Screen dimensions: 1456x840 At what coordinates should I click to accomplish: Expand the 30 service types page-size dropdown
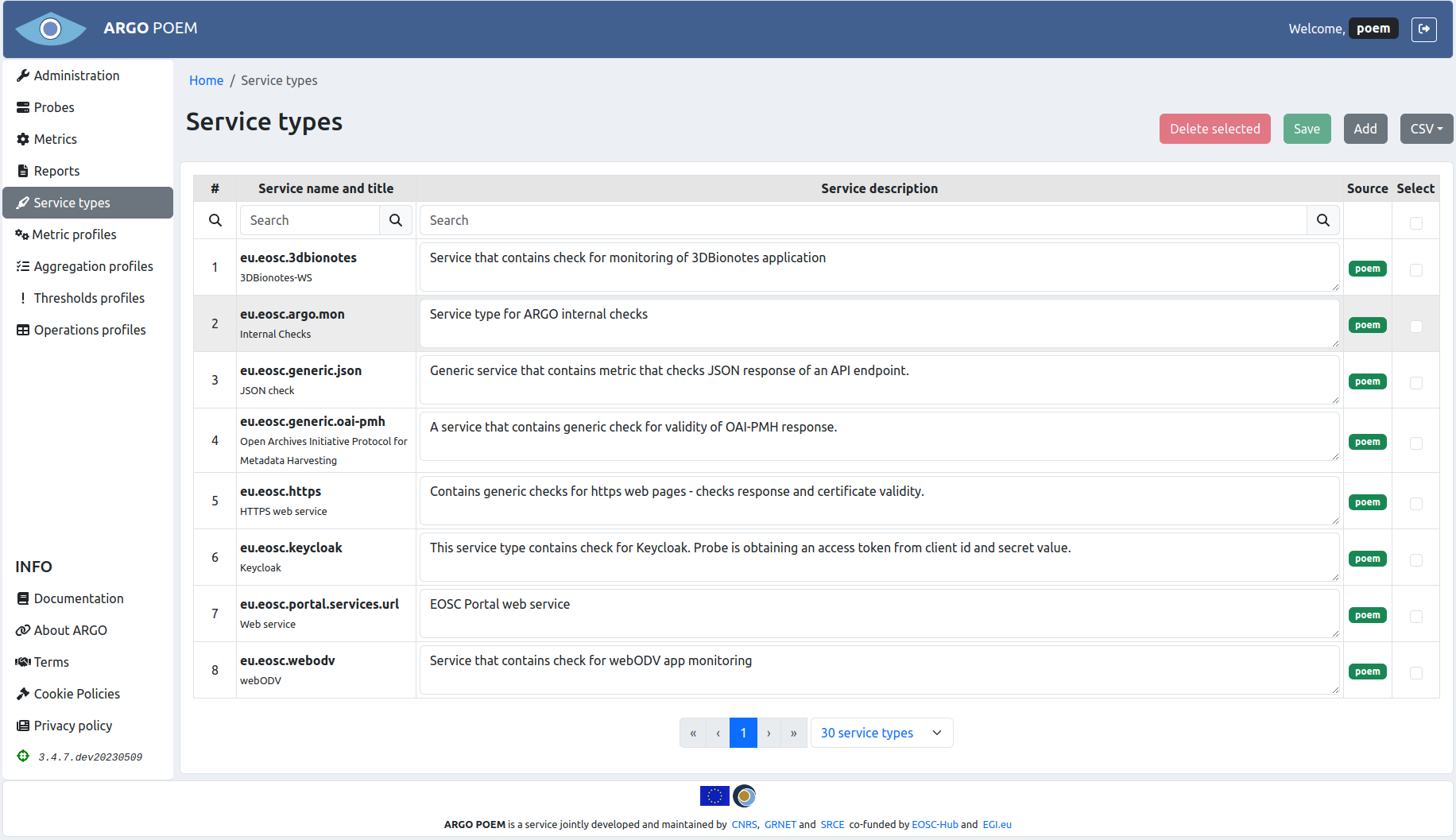881,733
